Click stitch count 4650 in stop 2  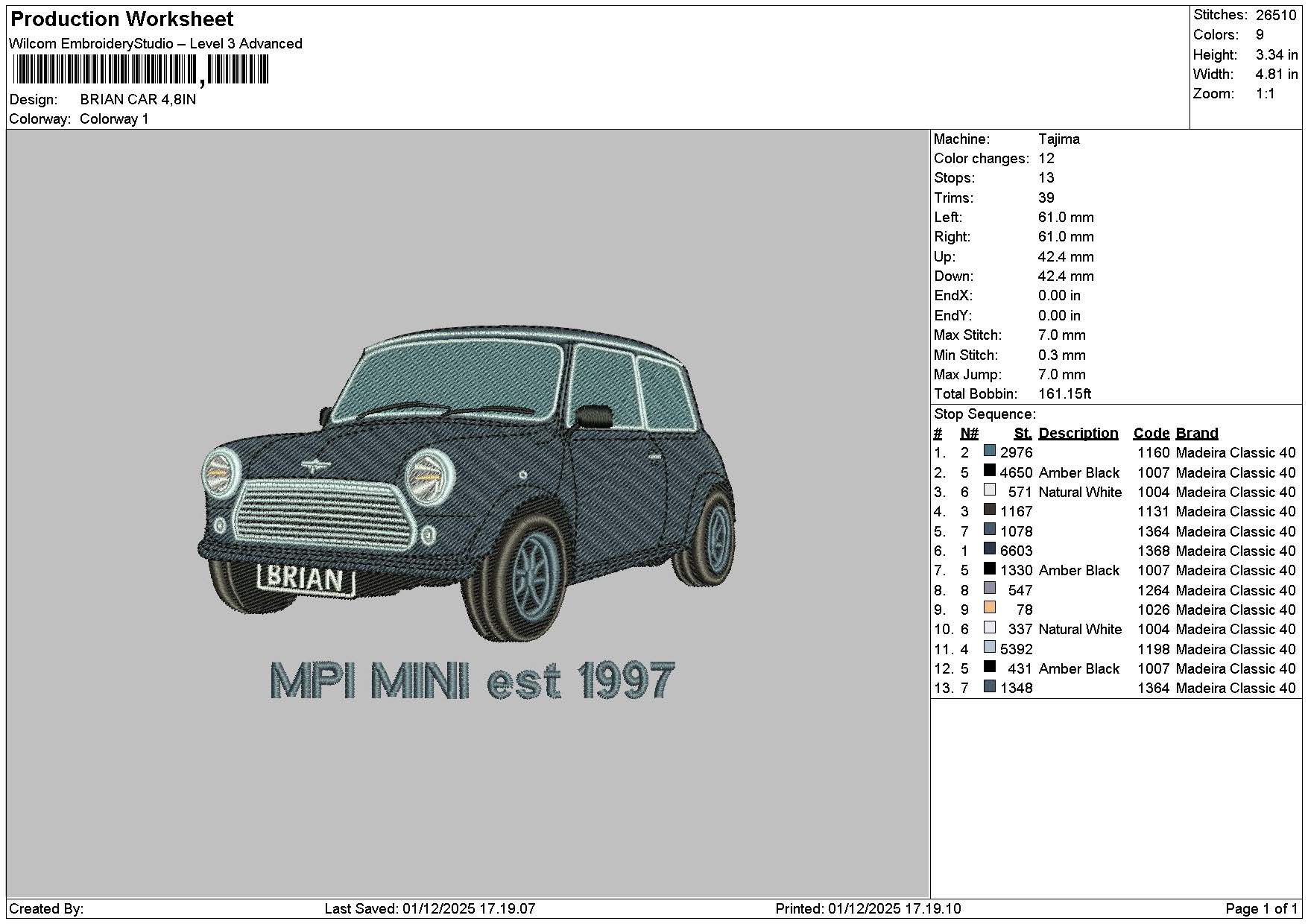[x=1017, y=472]
